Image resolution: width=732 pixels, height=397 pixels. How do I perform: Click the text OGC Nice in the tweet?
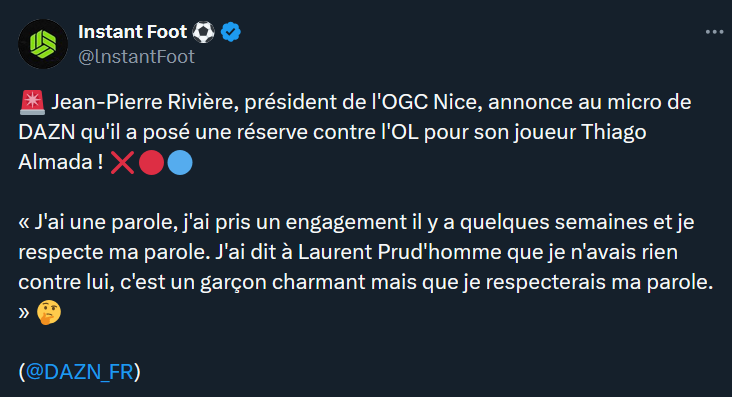pos(433,102)
